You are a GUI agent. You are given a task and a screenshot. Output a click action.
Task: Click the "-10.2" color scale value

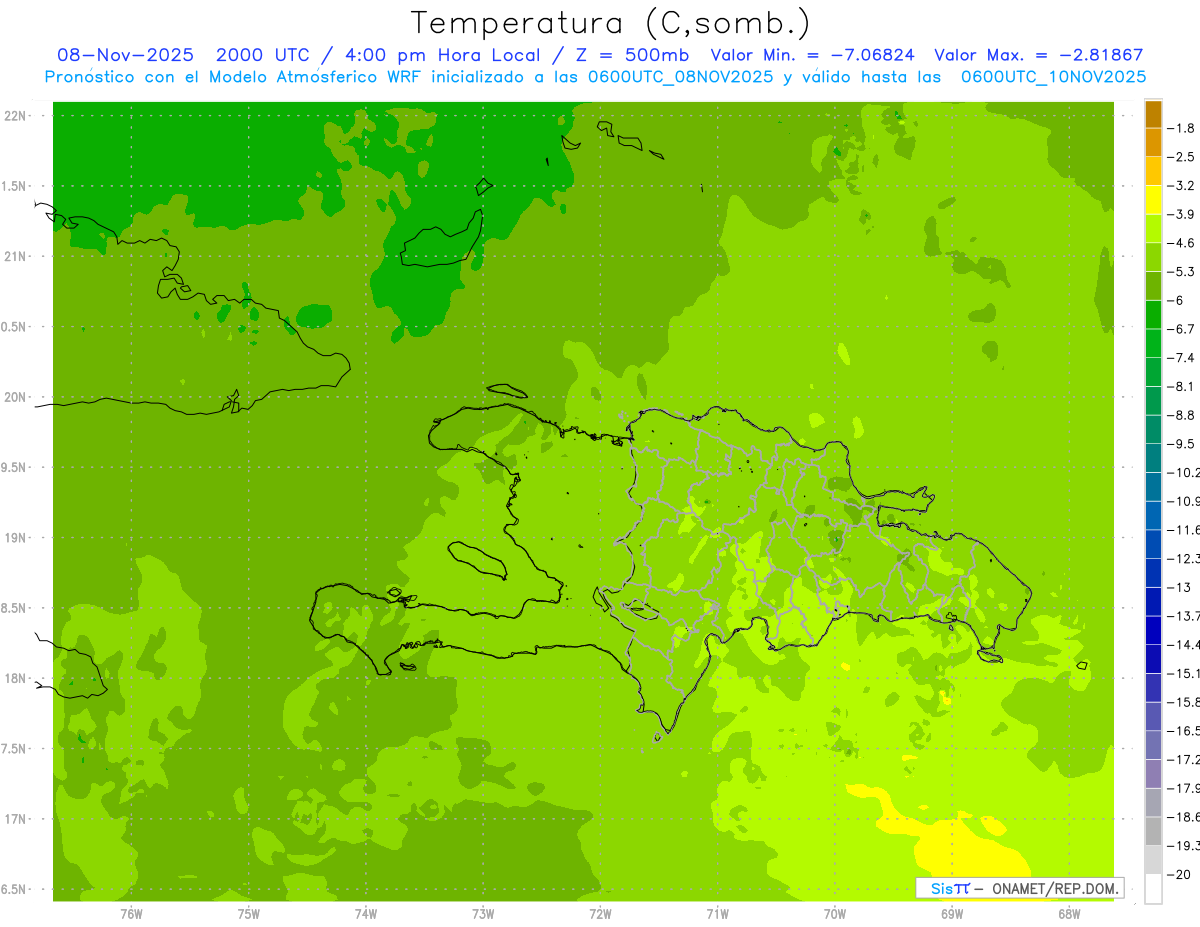coord(1184,472)
